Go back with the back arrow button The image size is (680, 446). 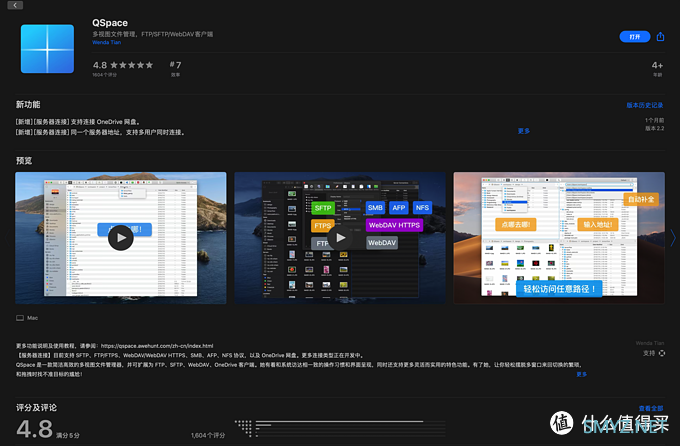pyautogui.click(x=15, y=5)
